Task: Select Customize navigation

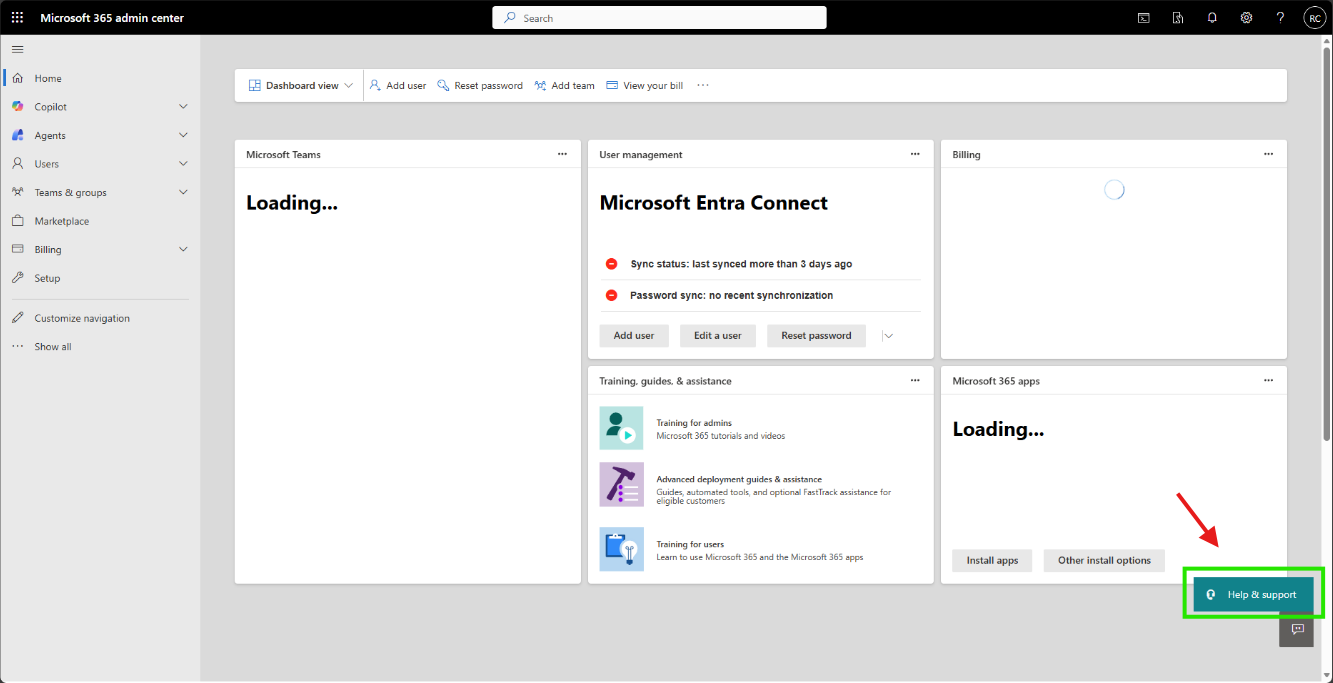Action: tap(82, 318)
